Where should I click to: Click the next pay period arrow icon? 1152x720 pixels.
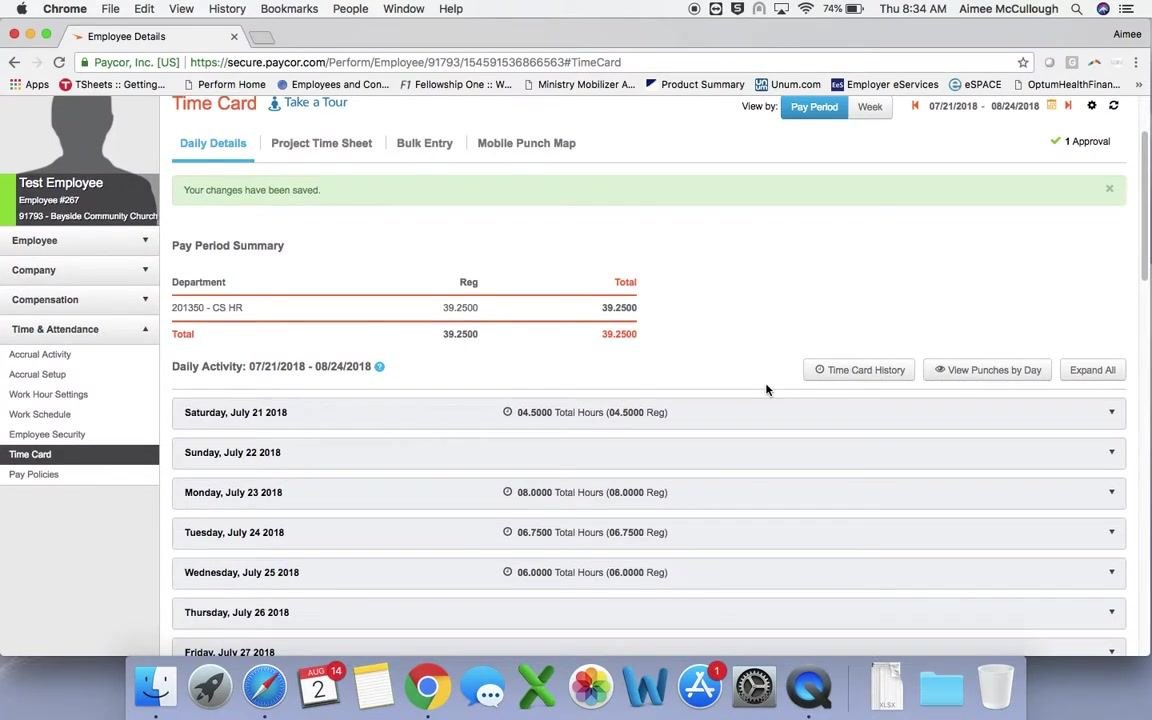(x=1068, y=106)
